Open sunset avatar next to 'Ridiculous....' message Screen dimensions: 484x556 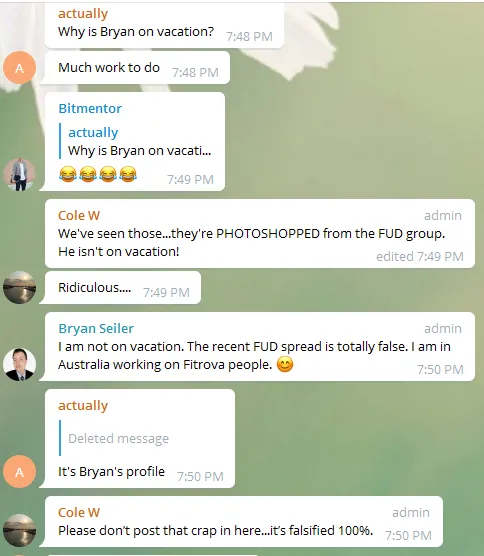point(20,287)
